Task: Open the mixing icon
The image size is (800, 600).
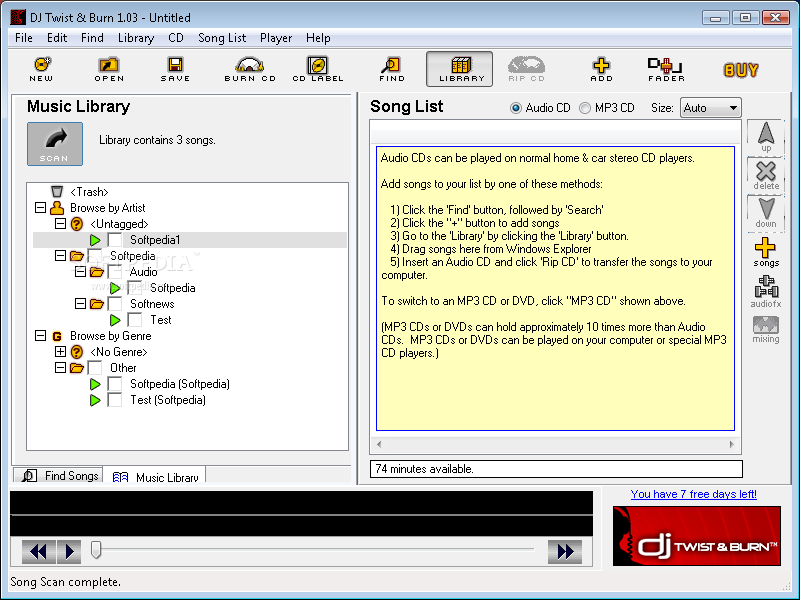Action: [x=766, y=330]
